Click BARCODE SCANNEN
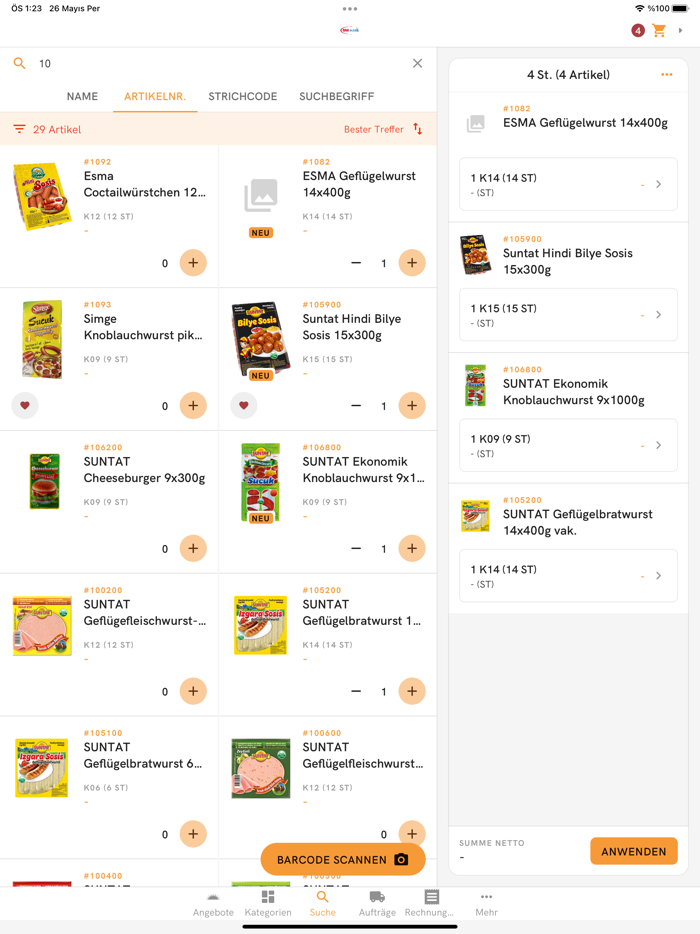This screenshot has height=934, width=700. (x=343, y=858)
